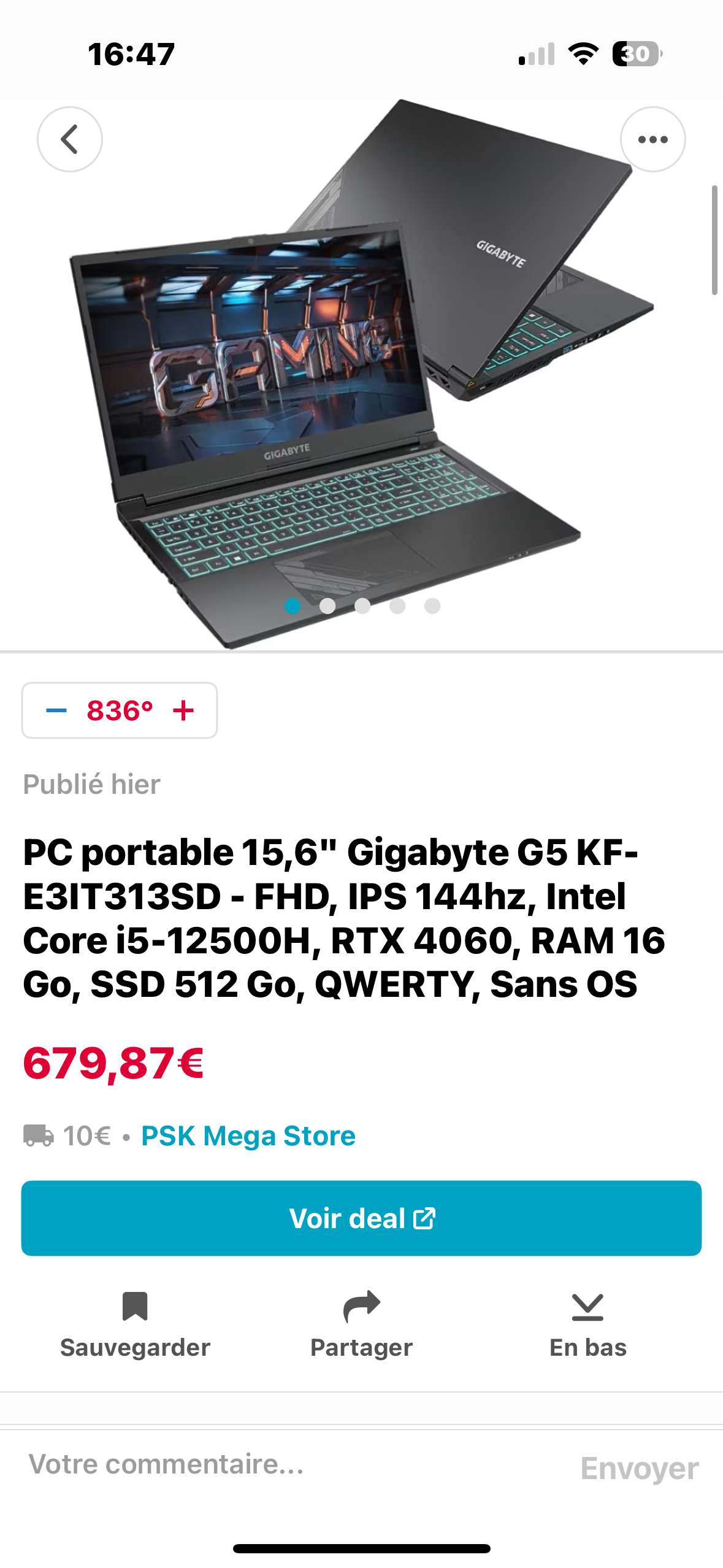
Task: Tap the delivery truck shipping icon
Action: pyautogui.click(x=39, y=1136)
